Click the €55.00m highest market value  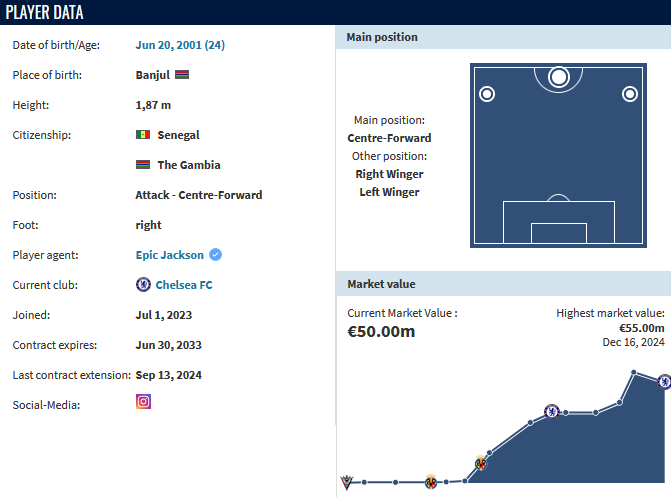pos(642,328)
